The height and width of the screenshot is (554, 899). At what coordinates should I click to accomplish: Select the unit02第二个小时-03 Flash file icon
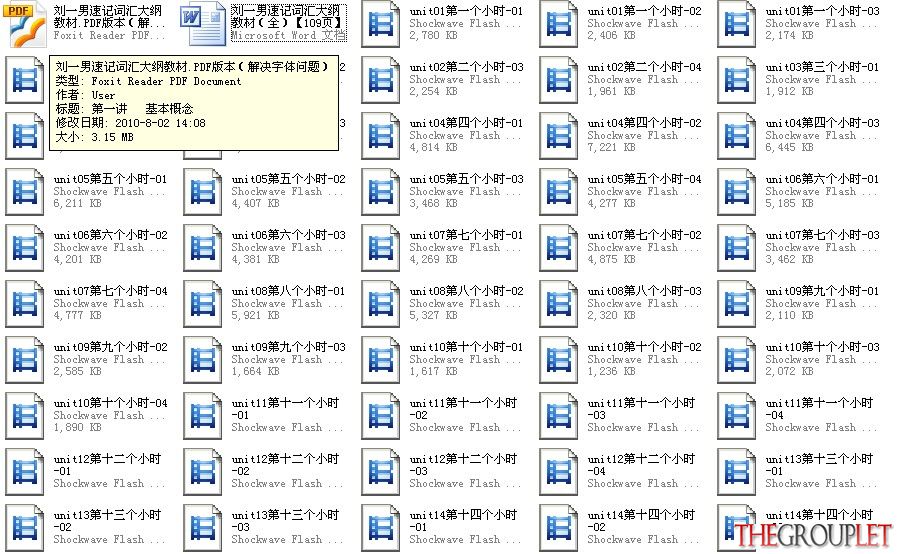(x=381, y=80)
